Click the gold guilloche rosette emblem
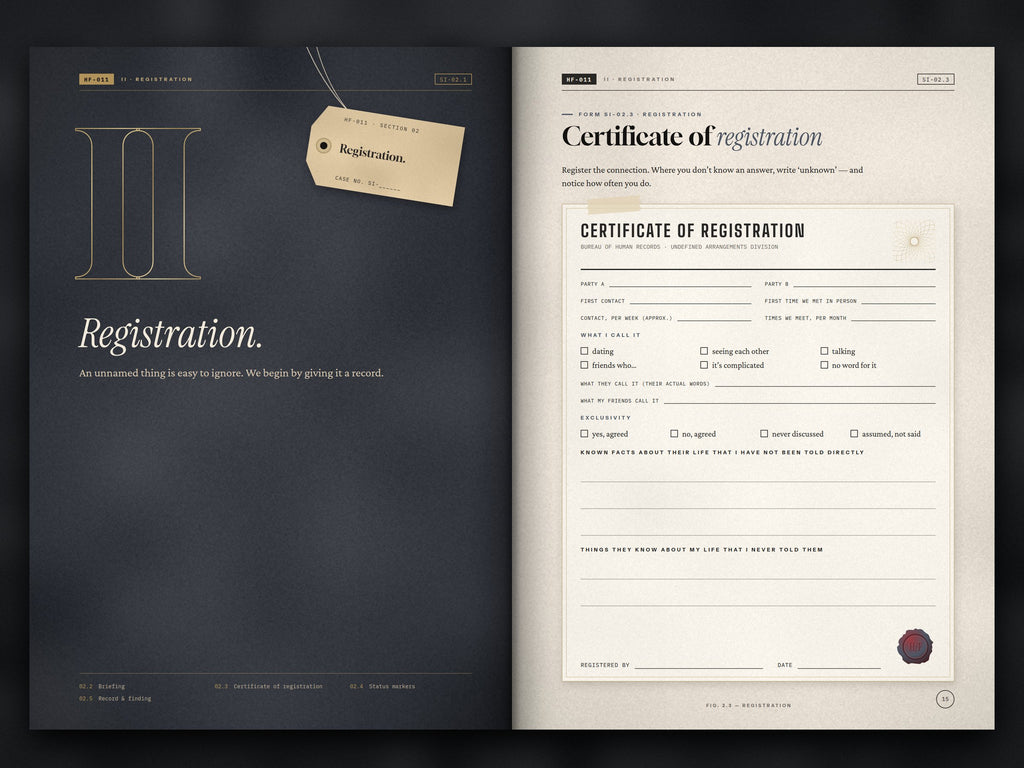 pyautogui.click(x=914, y=242)
